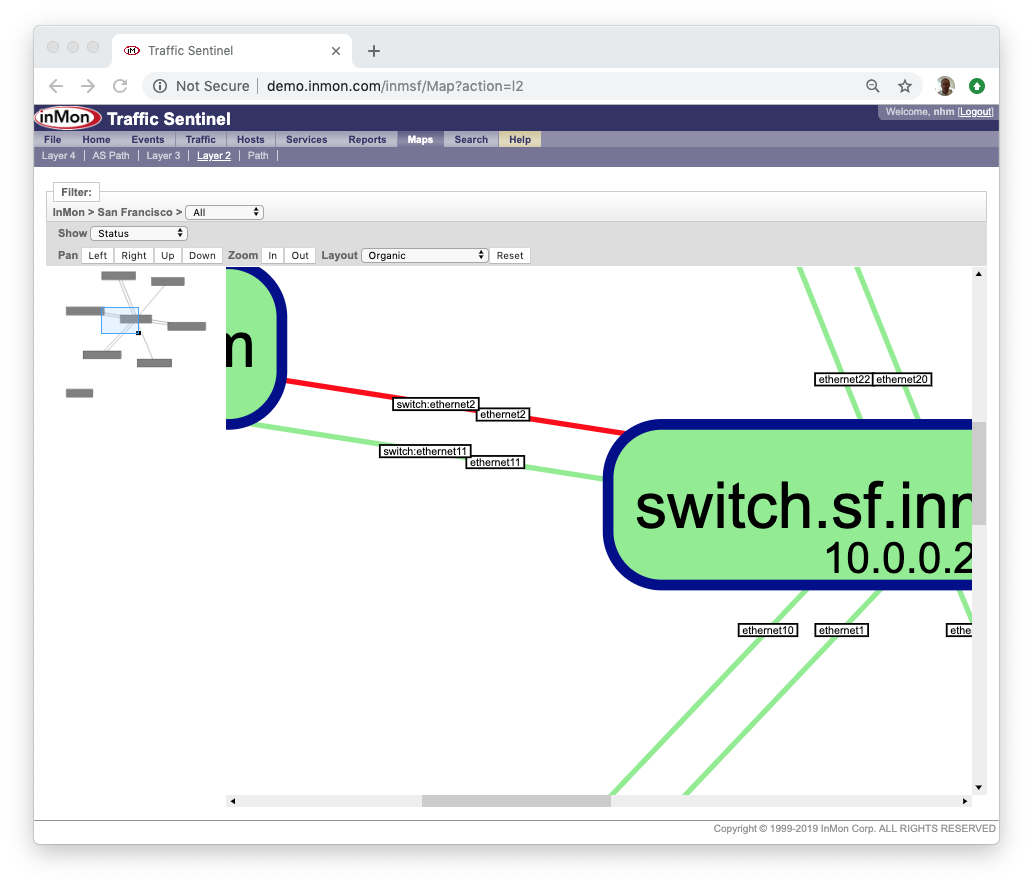Pan the map Left
Screen dimensions: 1033x886
coord(98,256)
